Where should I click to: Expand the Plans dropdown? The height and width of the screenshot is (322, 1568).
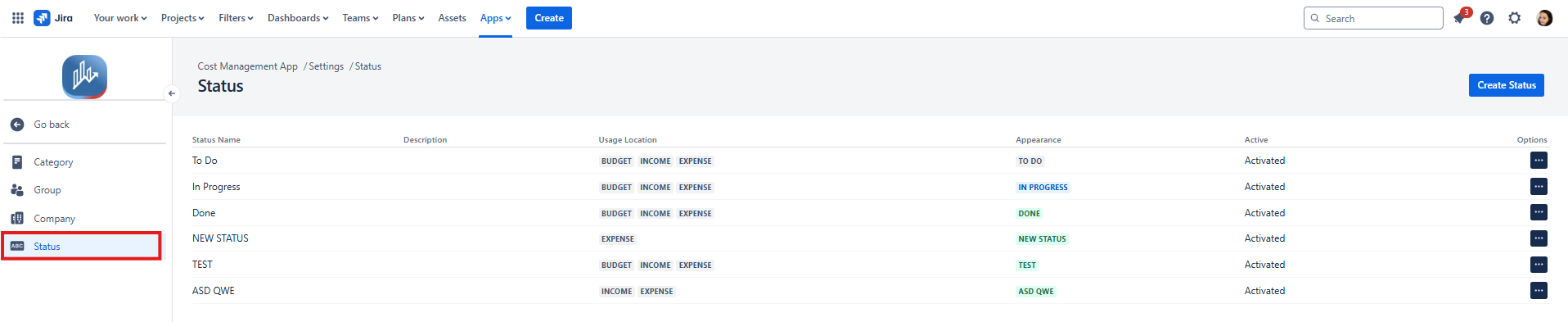(408, 18)
